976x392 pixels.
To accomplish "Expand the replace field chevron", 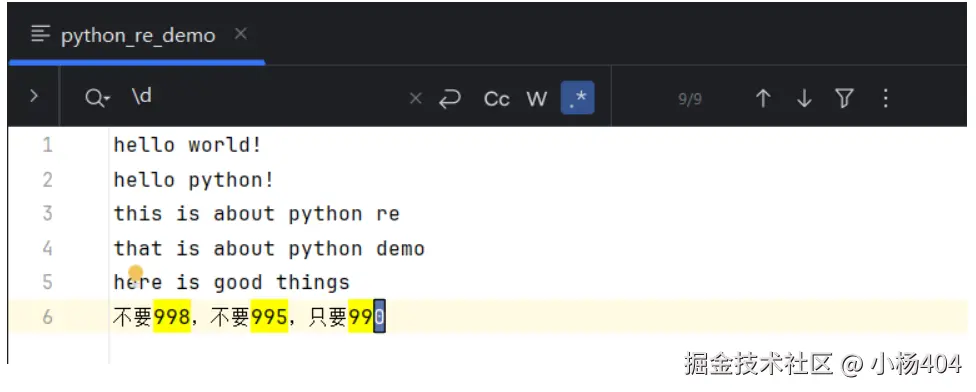I will (x=34, y=96).
